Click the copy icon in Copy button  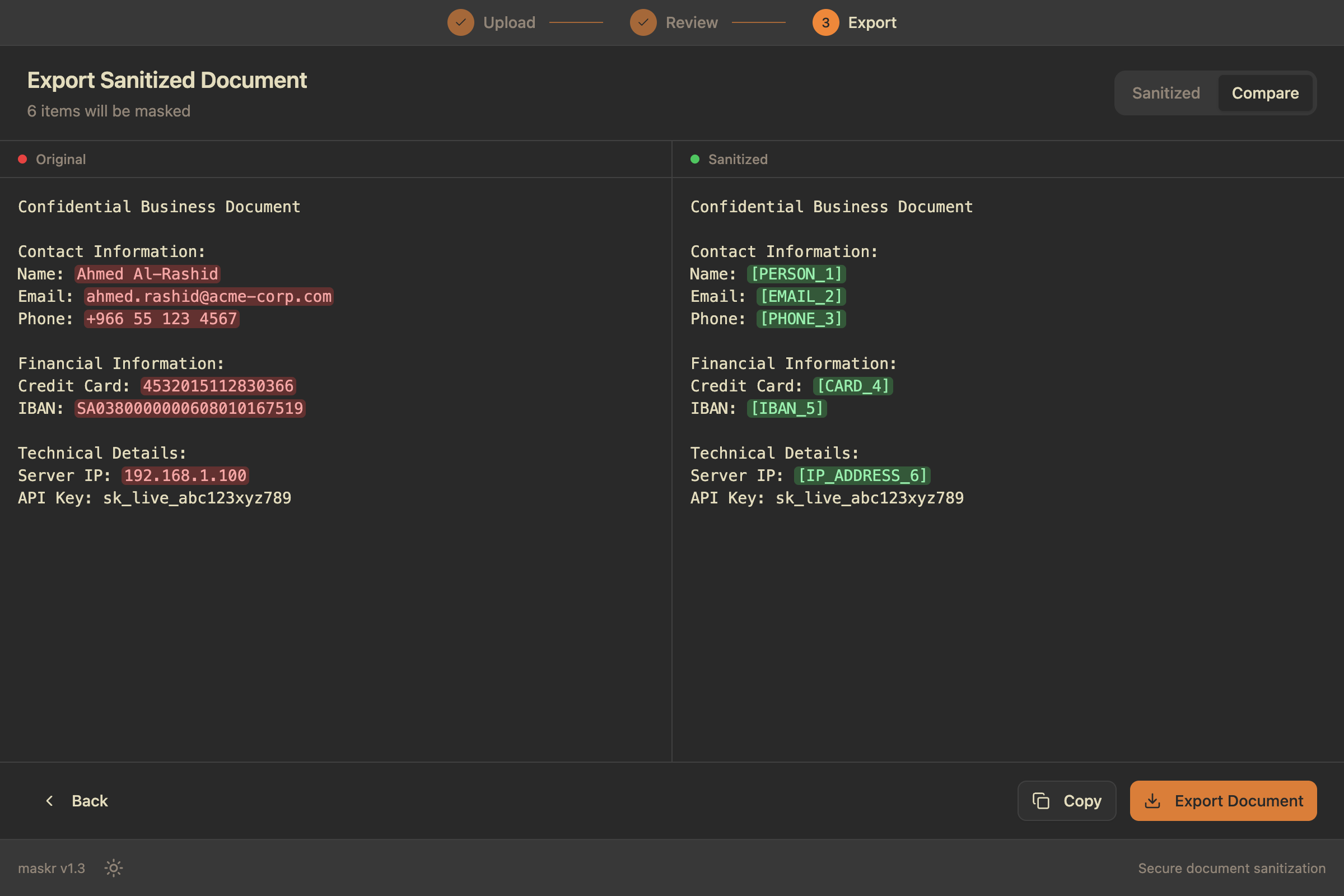click(x=1040, y=801)
